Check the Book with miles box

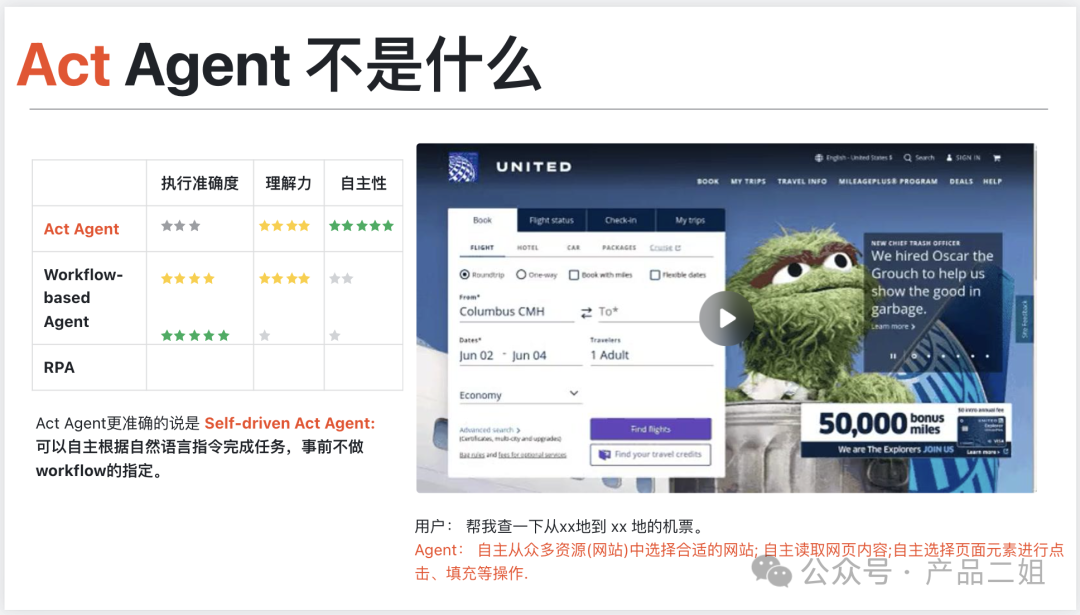(x=574, y=275)
